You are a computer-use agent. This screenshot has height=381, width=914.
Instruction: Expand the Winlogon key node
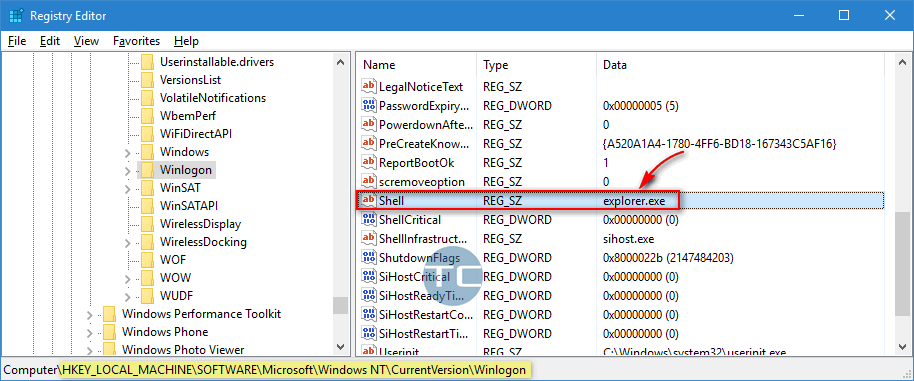coord(128,171)
